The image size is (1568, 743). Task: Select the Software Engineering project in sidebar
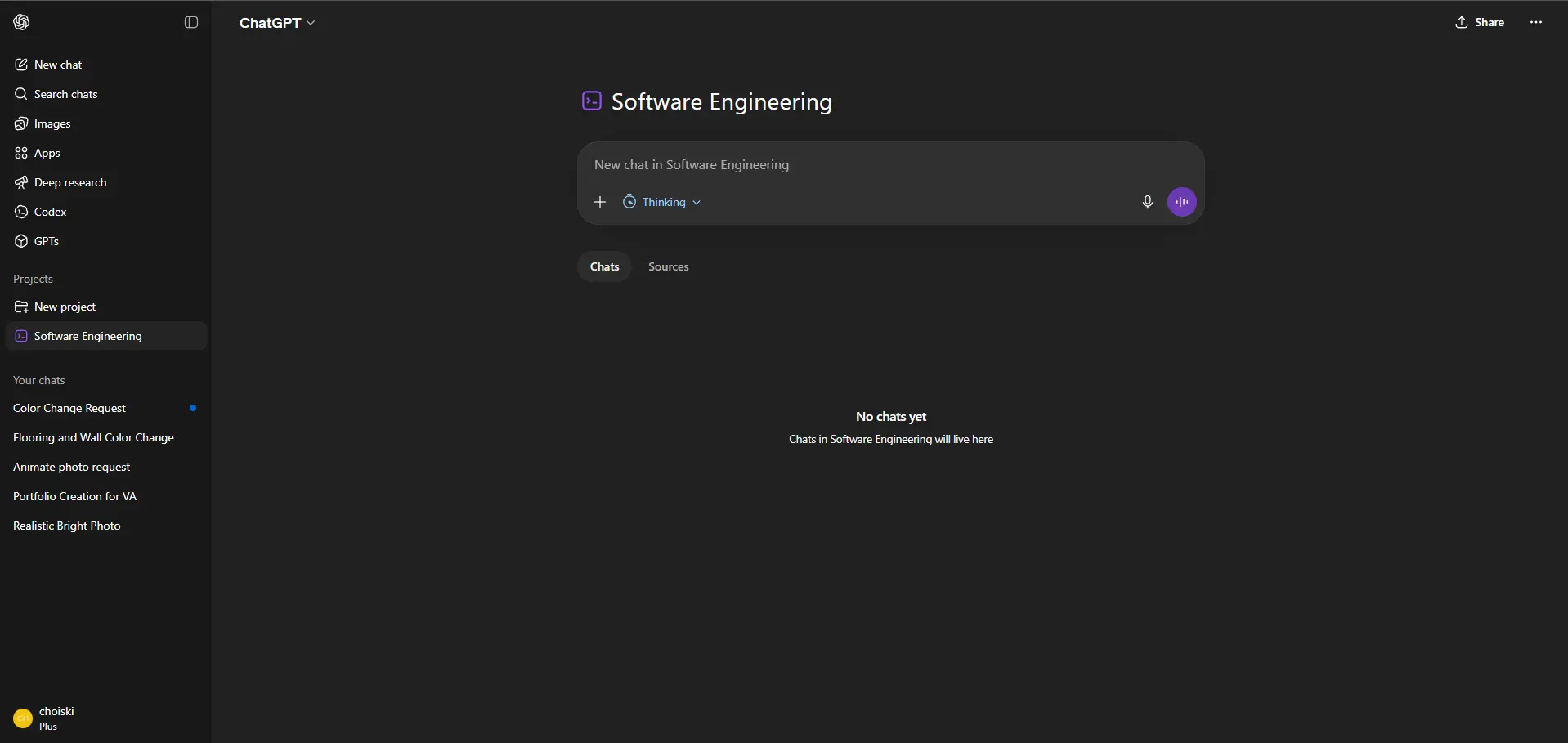coord(105,336)
